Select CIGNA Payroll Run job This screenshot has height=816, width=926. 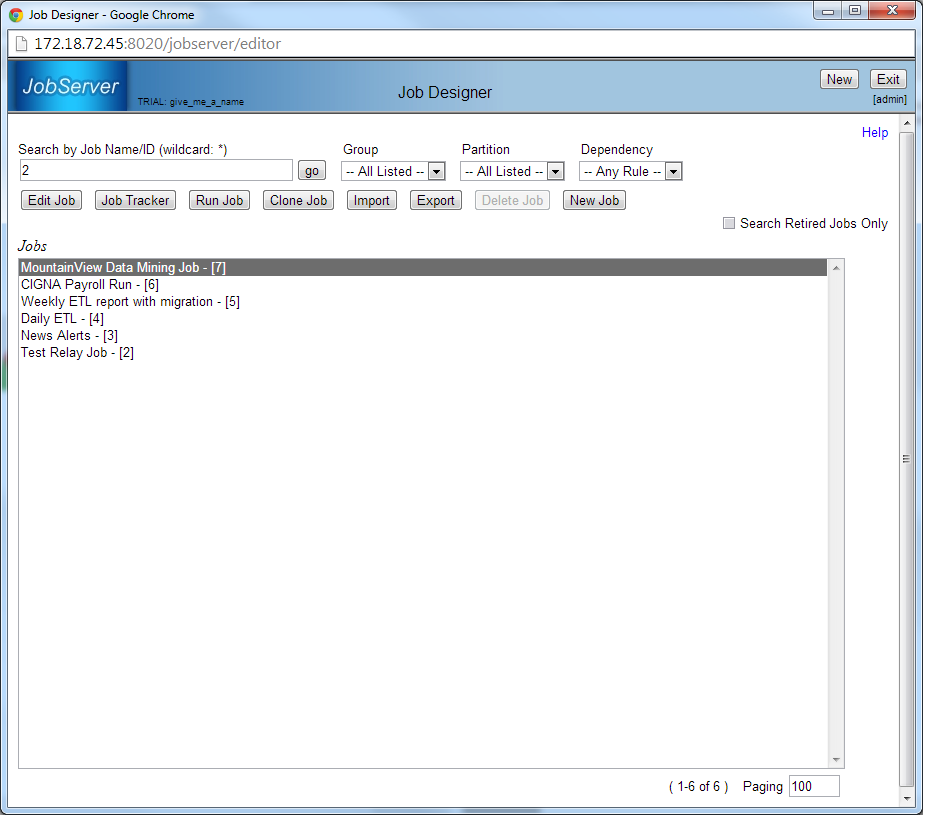point(89,285)
